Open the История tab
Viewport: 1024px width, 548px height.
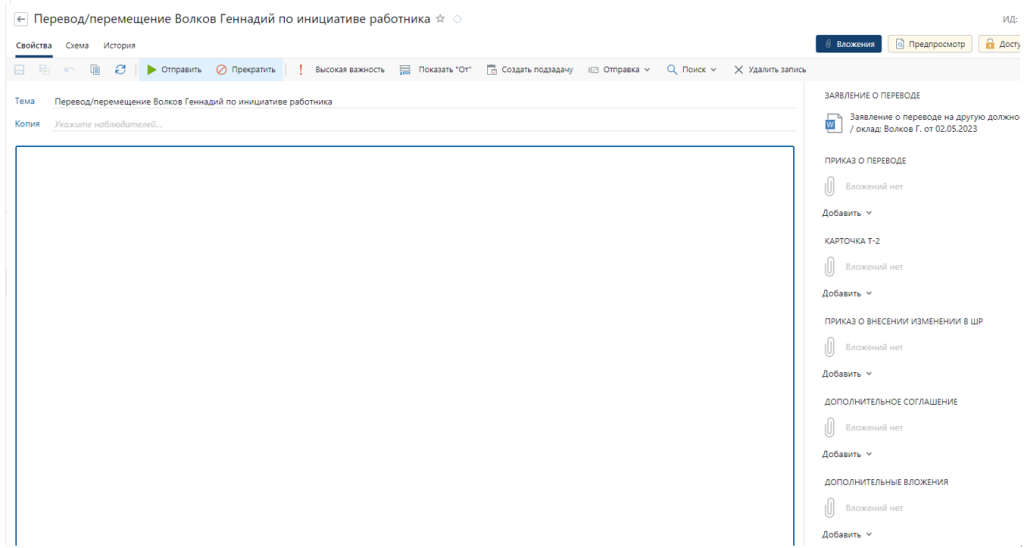point(119,46)
